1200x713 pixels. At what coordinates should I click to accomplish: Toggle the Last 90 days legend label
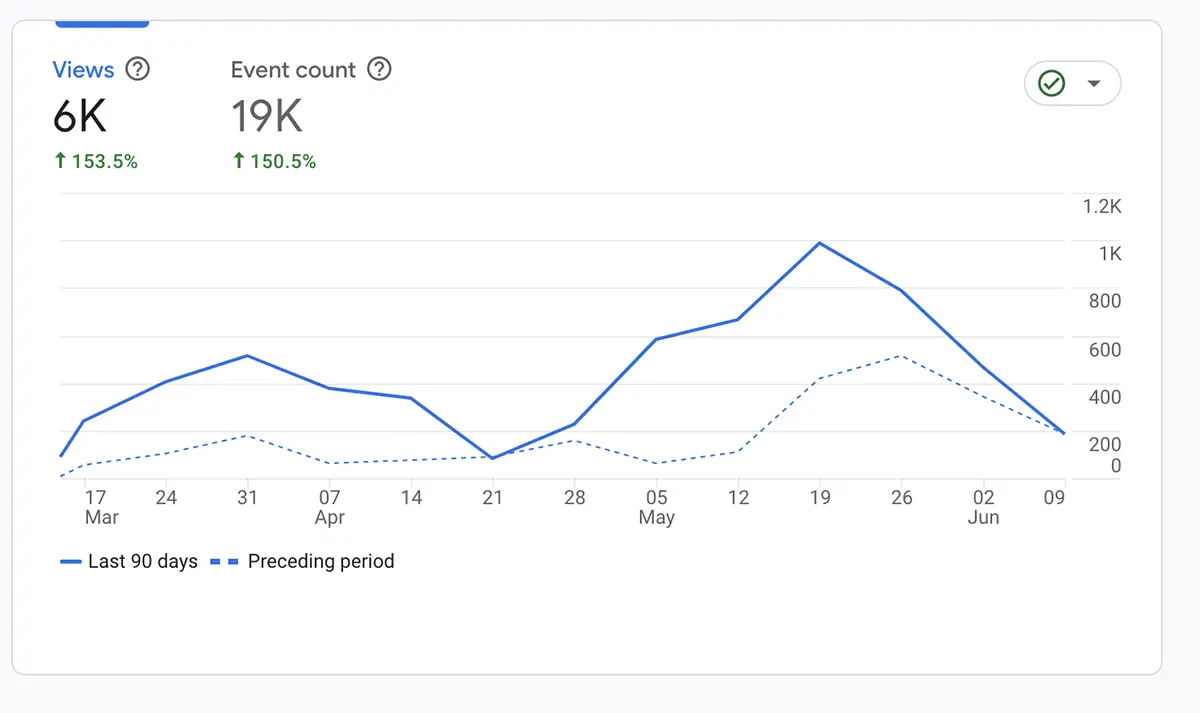143,562
